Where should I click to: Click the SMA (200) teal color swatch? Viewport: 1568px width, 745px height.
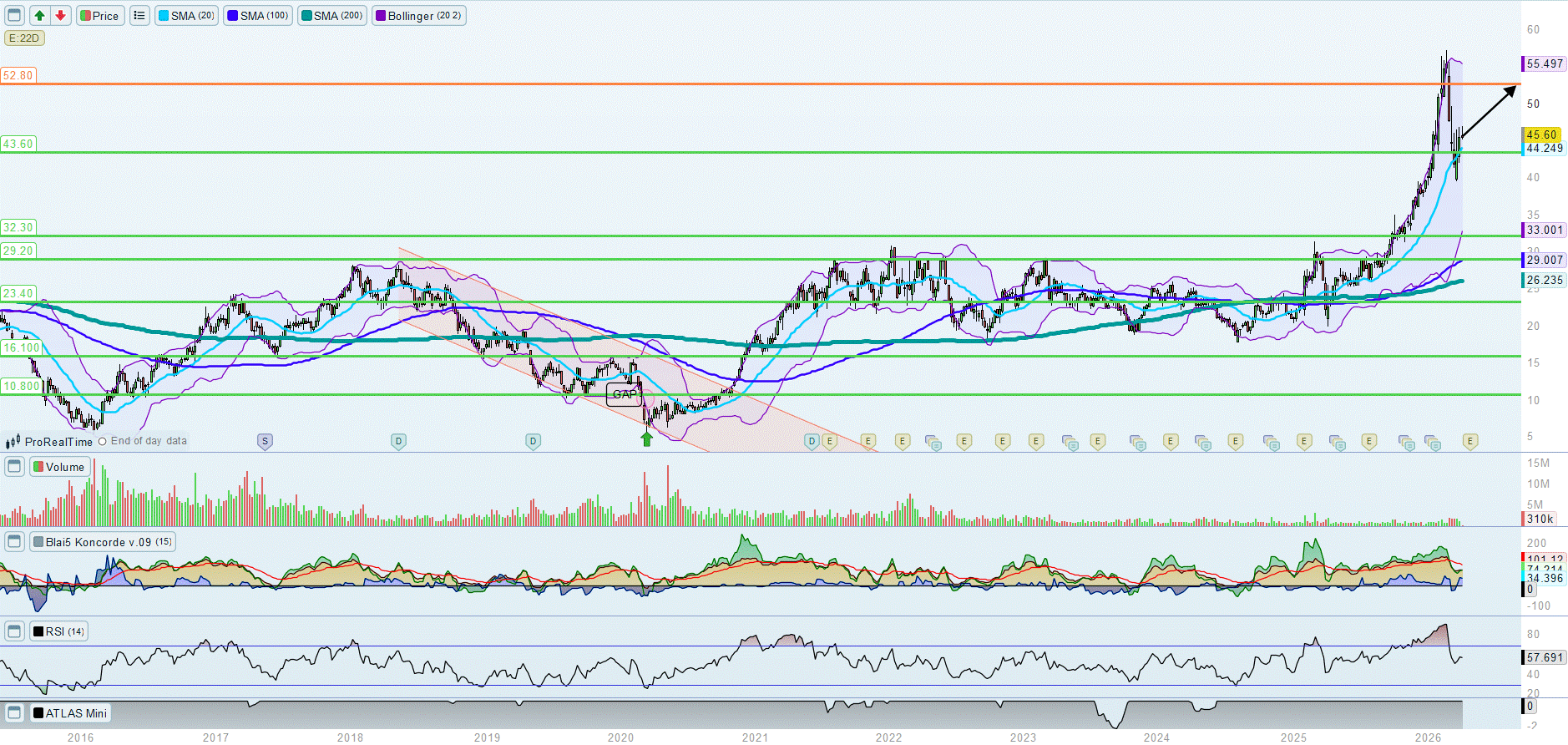click(x=306, y=15)
